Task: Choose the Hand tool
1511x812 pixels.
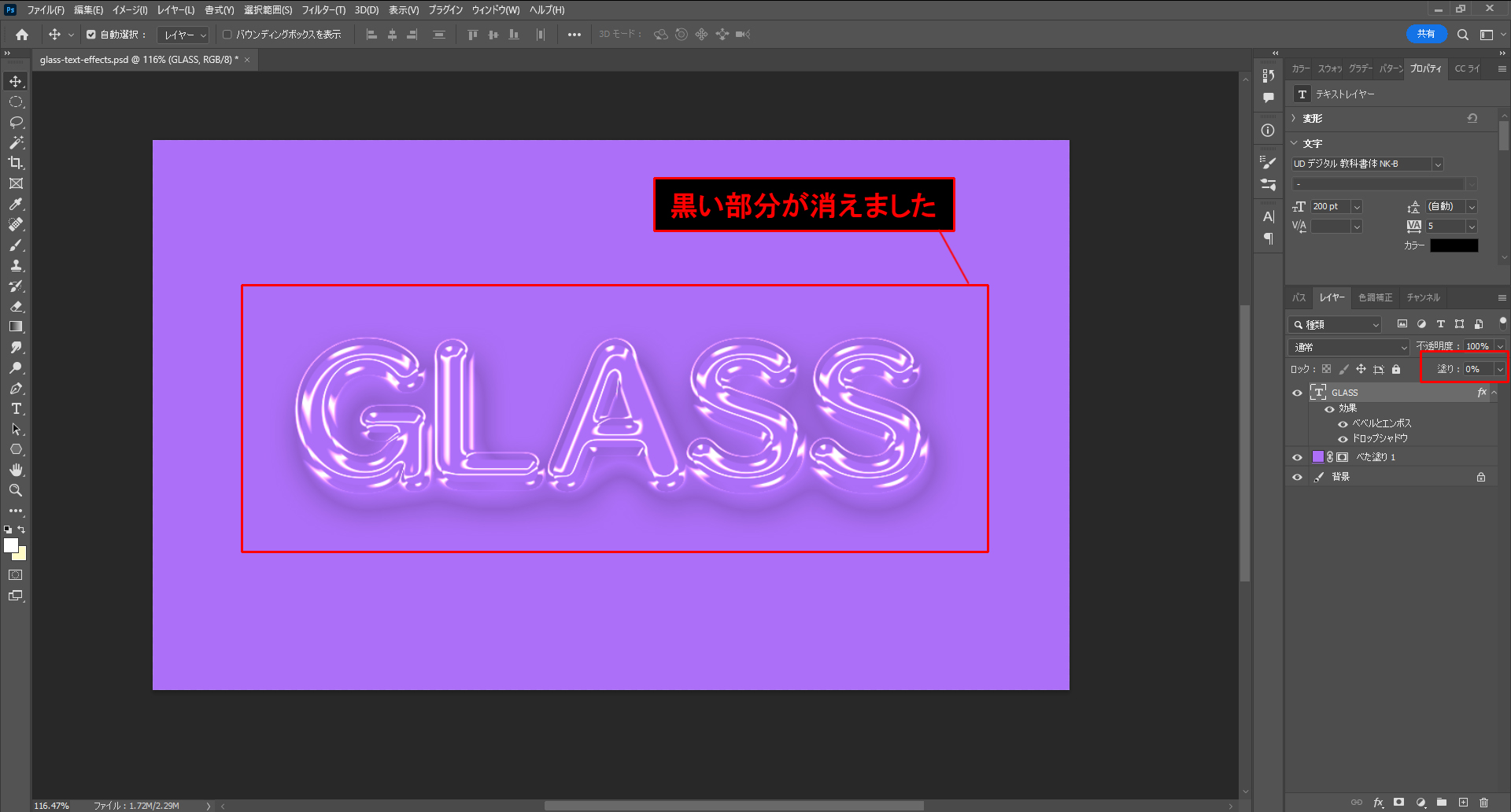Action: point(16,470)
